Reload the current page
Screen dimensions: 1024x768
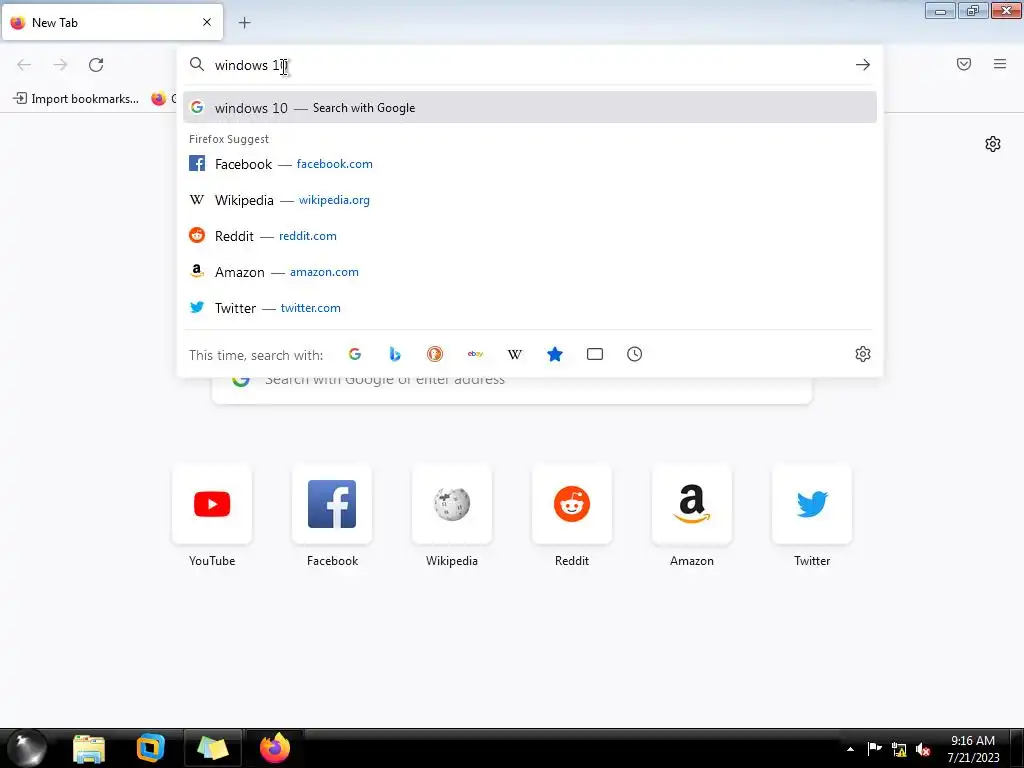[x=96, y=65]
